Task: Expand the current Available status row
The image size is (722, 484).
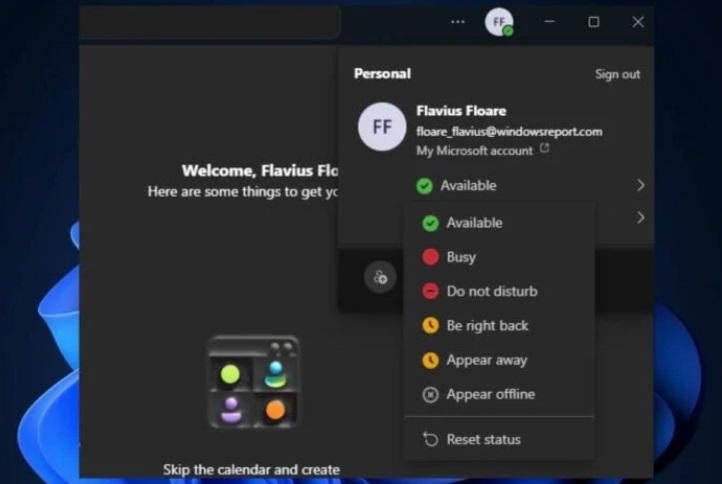Action: tap(530, 186)
